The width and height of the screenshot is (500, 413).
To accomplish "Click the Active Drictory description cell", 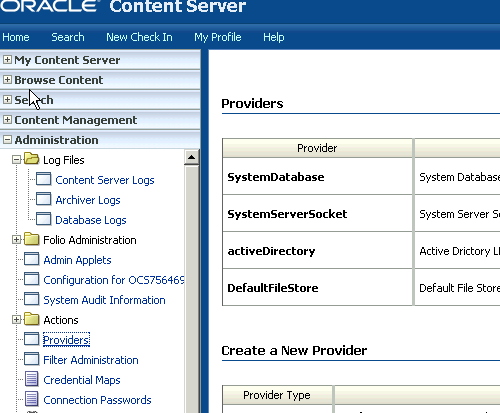I will 457,251.
